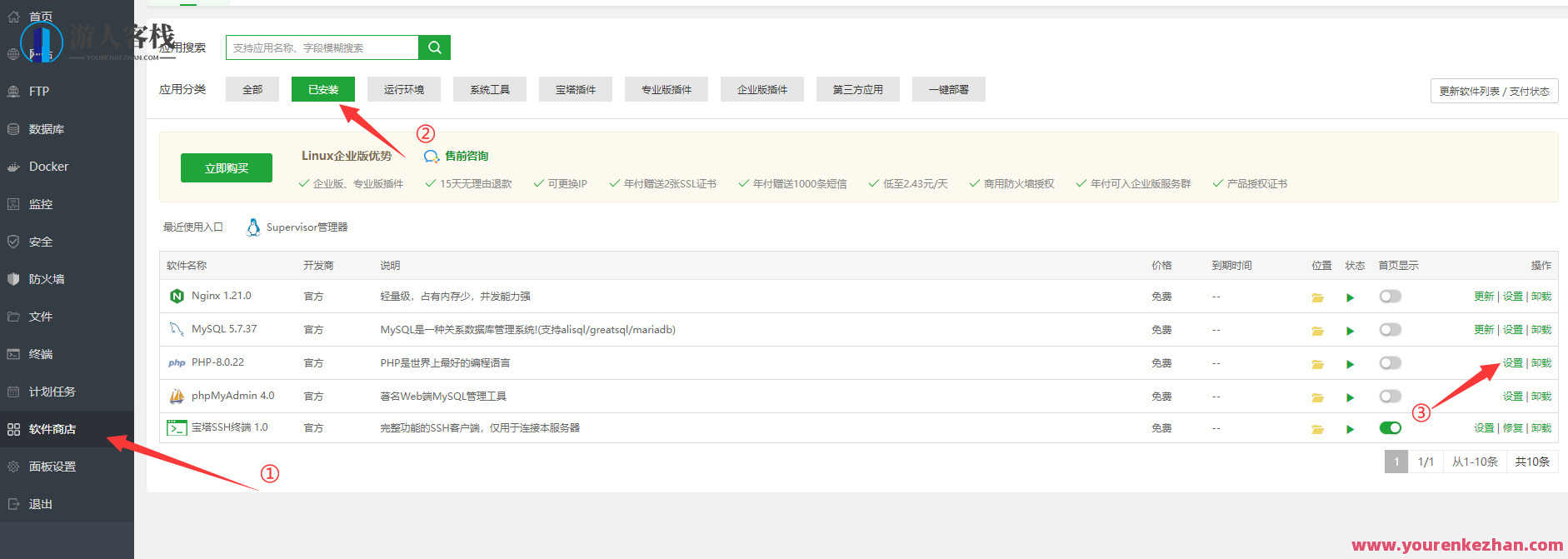Screen dimensions: 1568x559
Task: Open the Nginx install folder icon
Action: (1317, 297)
